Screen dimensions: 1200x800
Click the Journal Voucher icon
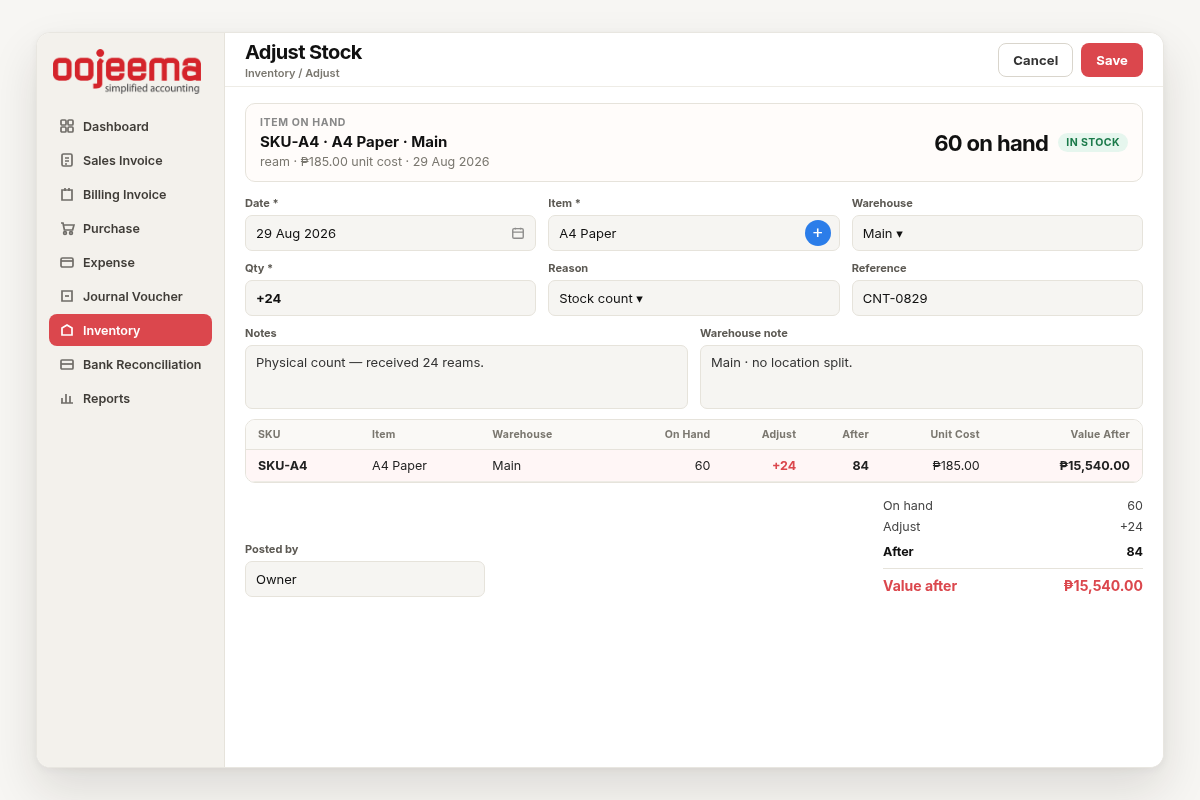(67, 296)
